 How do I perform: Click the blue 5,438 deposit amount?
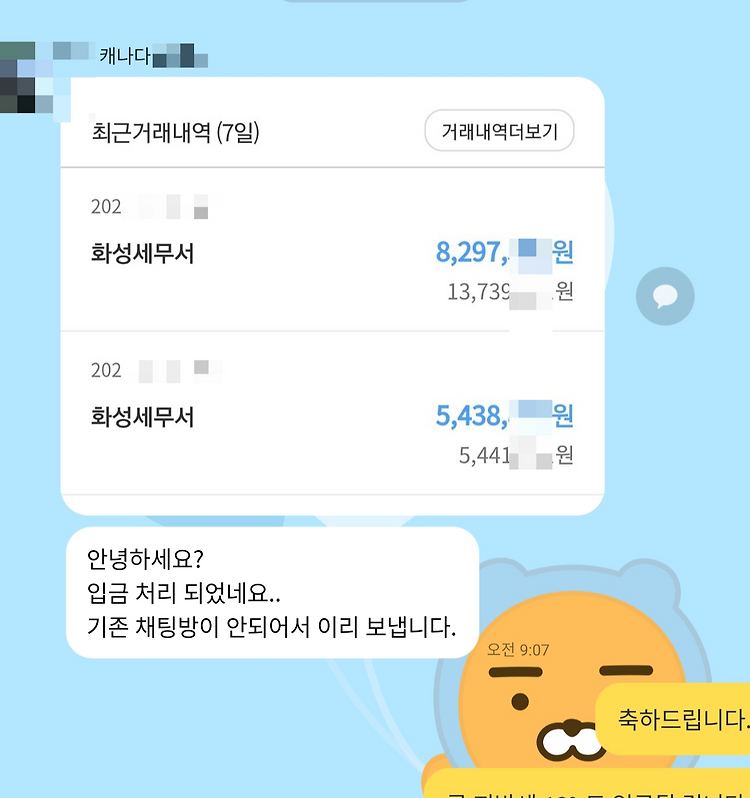click(x=504, y=415)
